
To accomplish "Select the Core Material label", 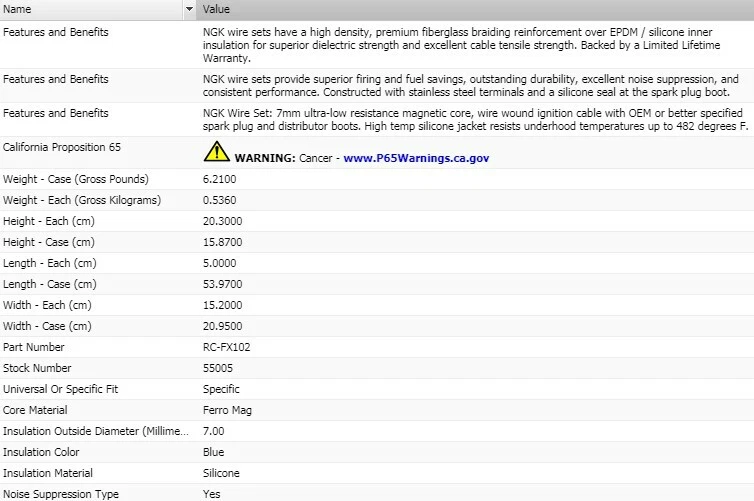I will click(x=35, y=410).
